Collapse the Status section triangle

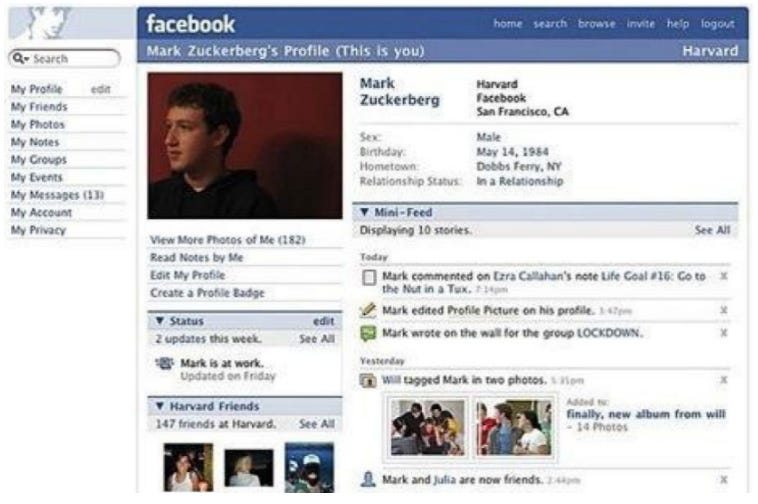point(160,321)
